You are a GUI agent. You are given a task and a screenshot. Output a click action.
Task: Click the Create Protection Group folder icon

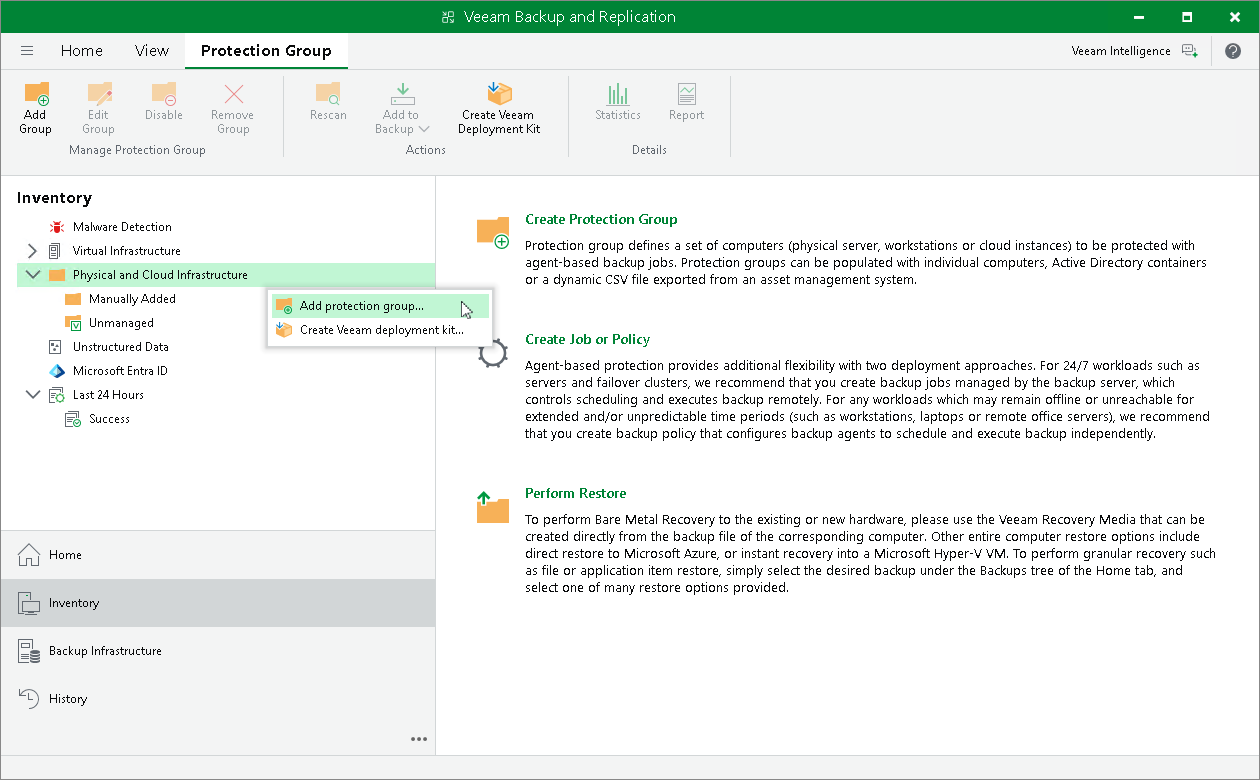pyautogui.click(x=493, y=232)
